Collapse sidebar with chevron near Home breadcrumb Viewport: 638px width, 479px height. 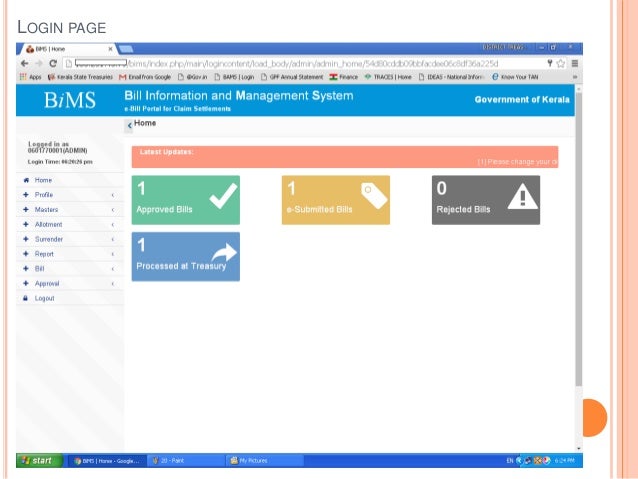129,126
